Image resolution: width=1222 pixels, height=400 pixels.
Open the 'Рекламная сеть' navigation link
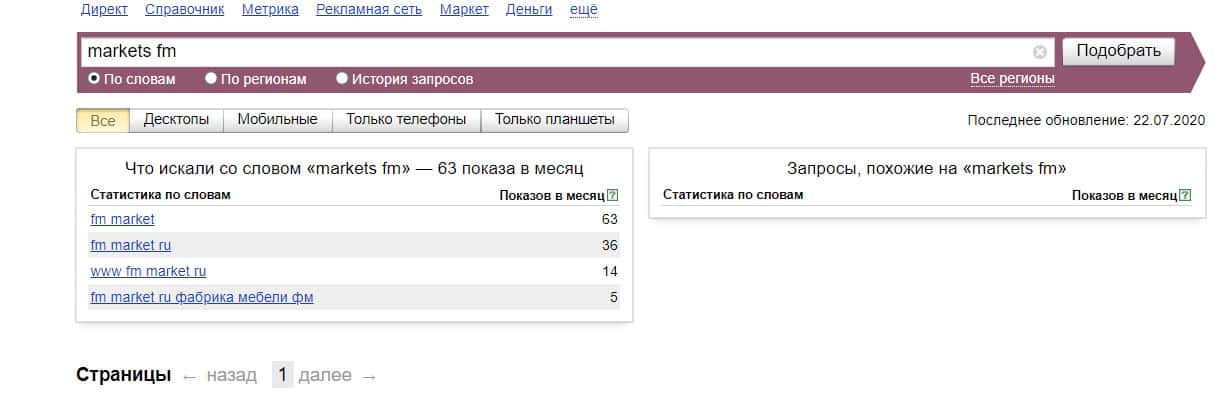[368, 10]
